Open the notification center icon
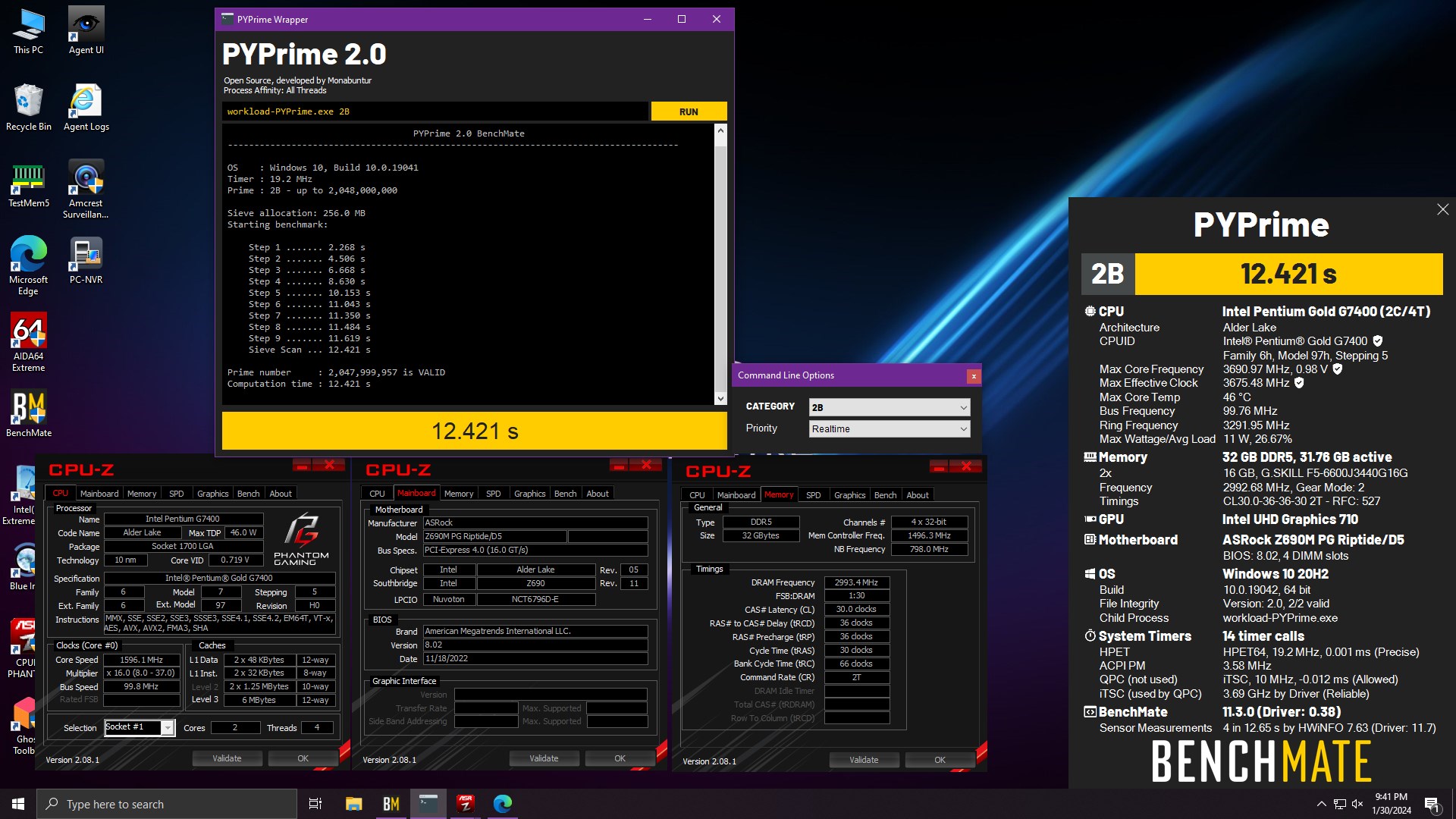Screen dimensions: 1456x819 point(1432,804)
